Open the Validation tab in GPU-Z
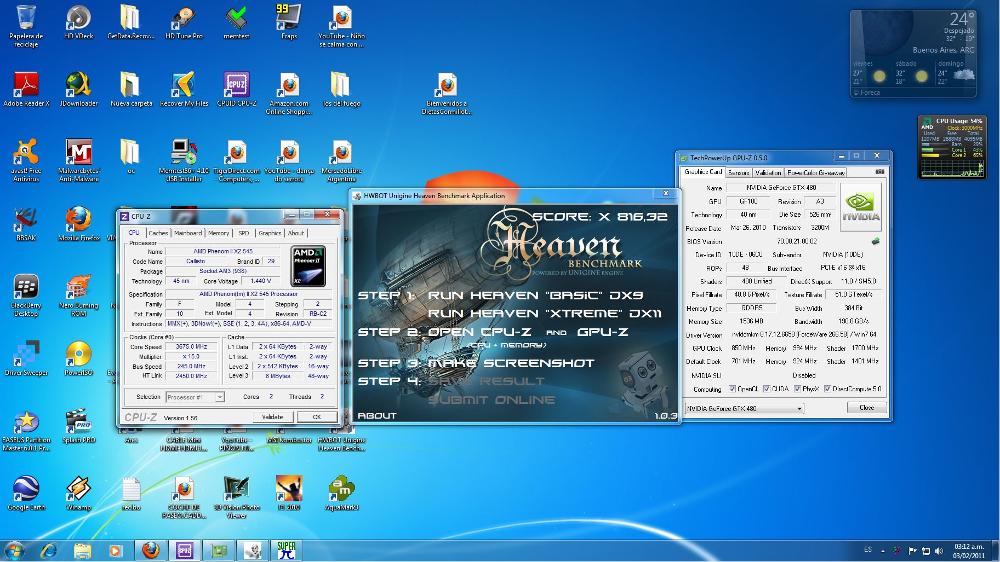The height and width of the screenshot is (562, 1000). click(x=768, y=172)
